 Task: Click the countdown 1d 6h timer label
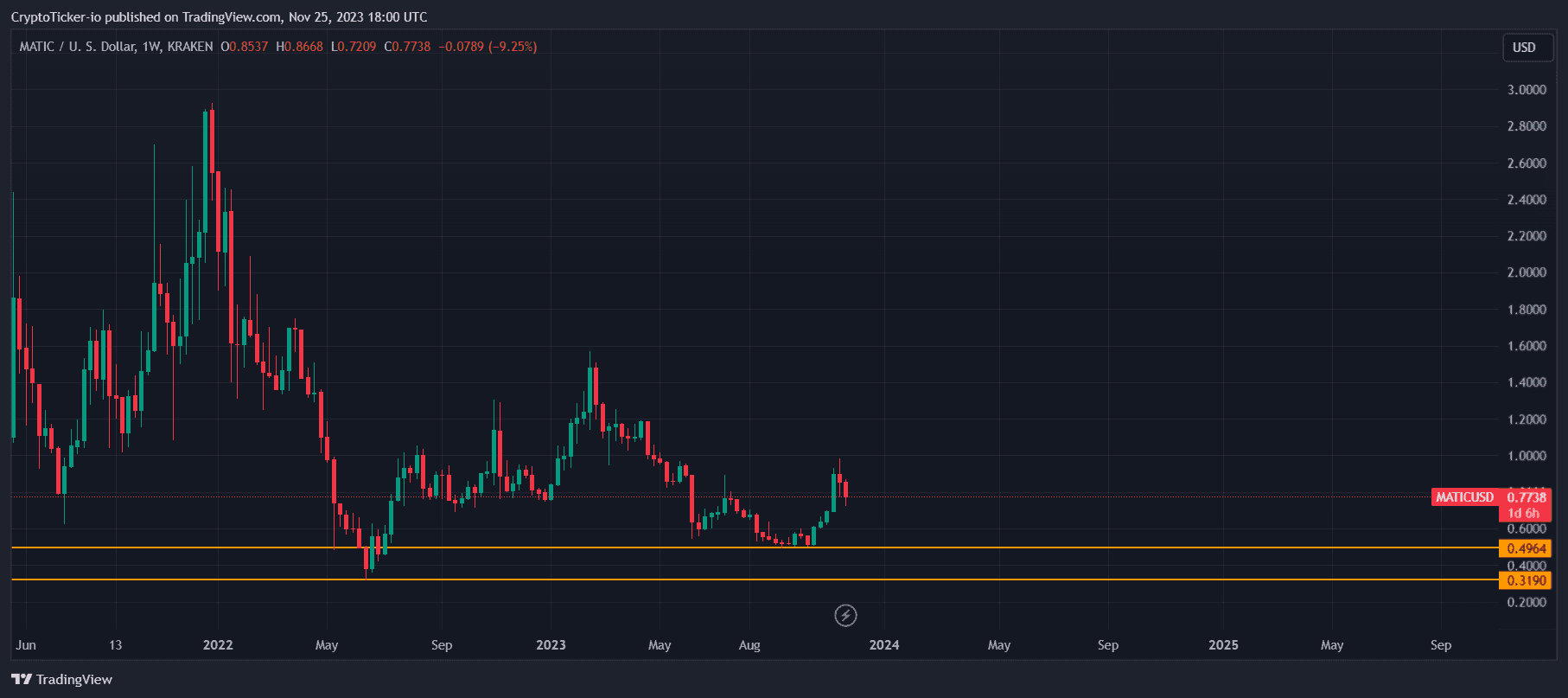point(1525,513)
